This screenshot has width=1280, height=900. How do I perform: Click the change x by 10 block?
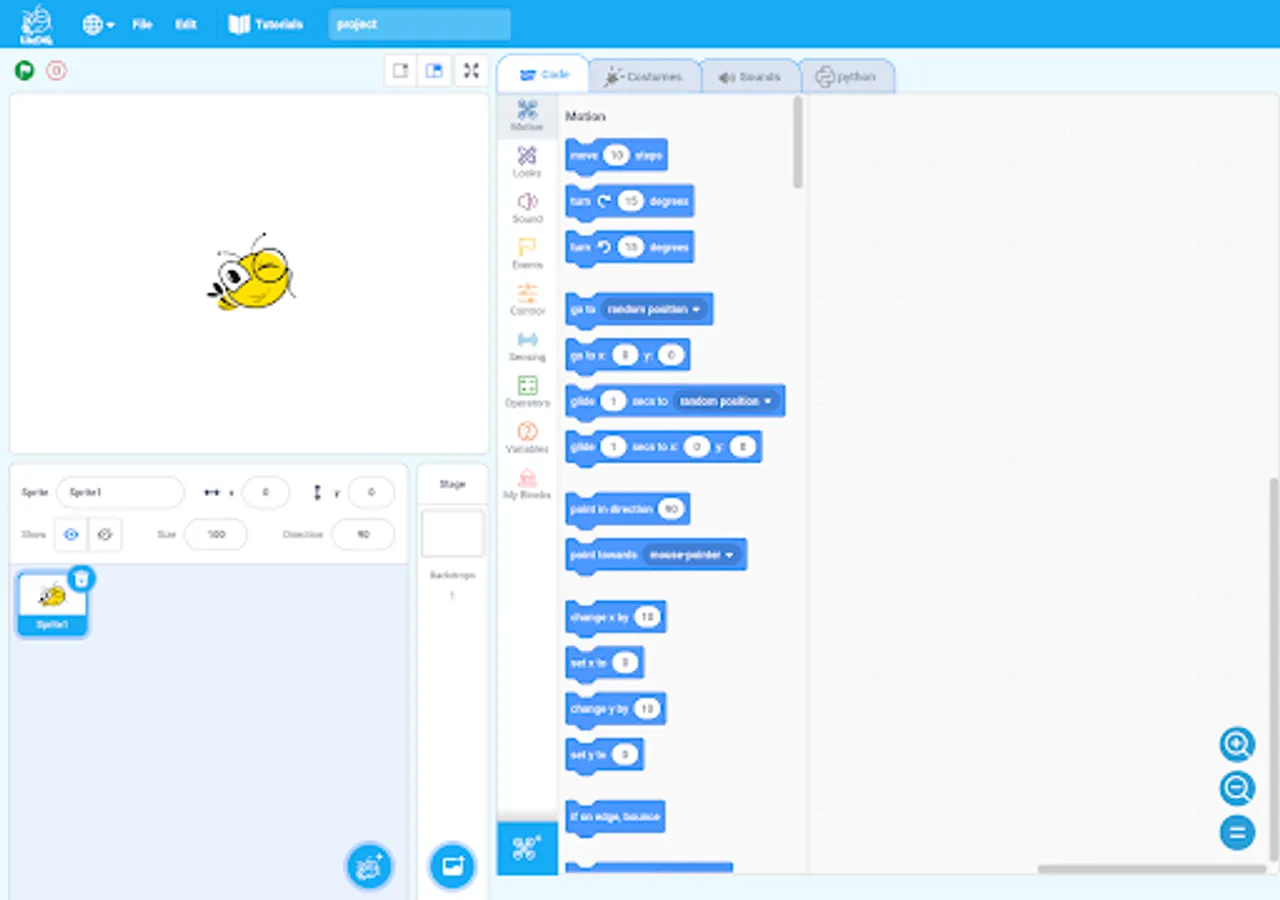[615, 618]
